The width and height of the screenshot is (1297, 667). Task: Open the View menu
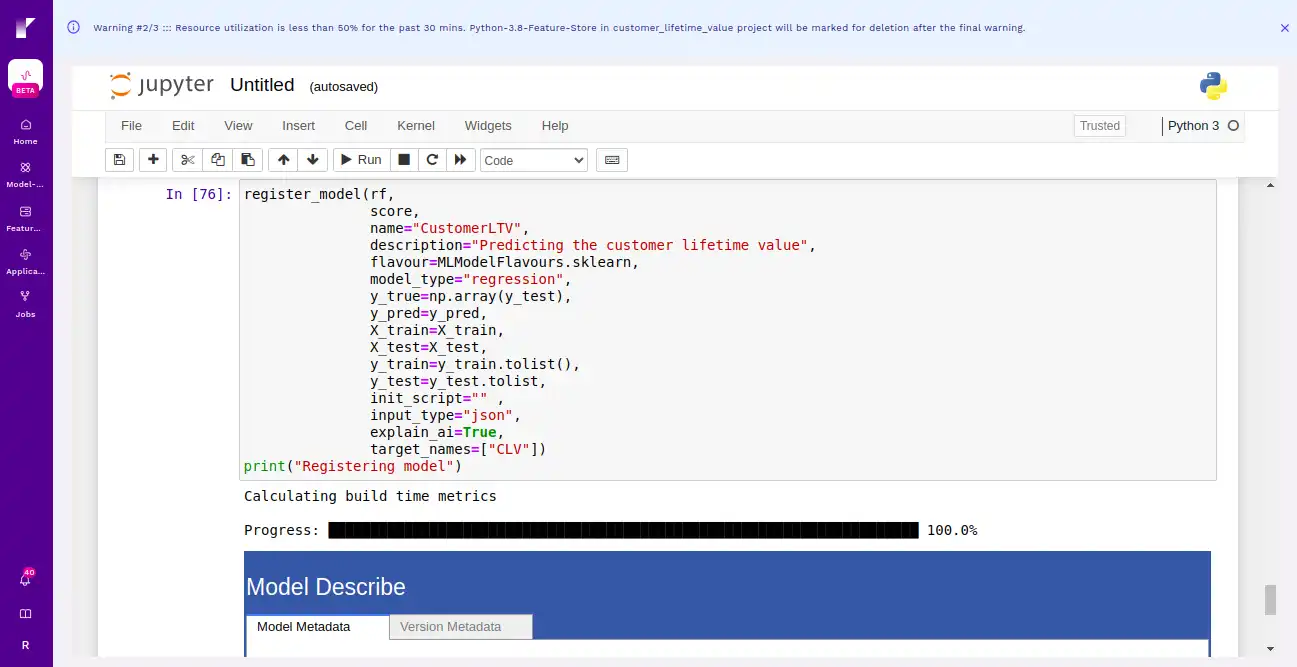pyautogui.click(x=238, y=126)
